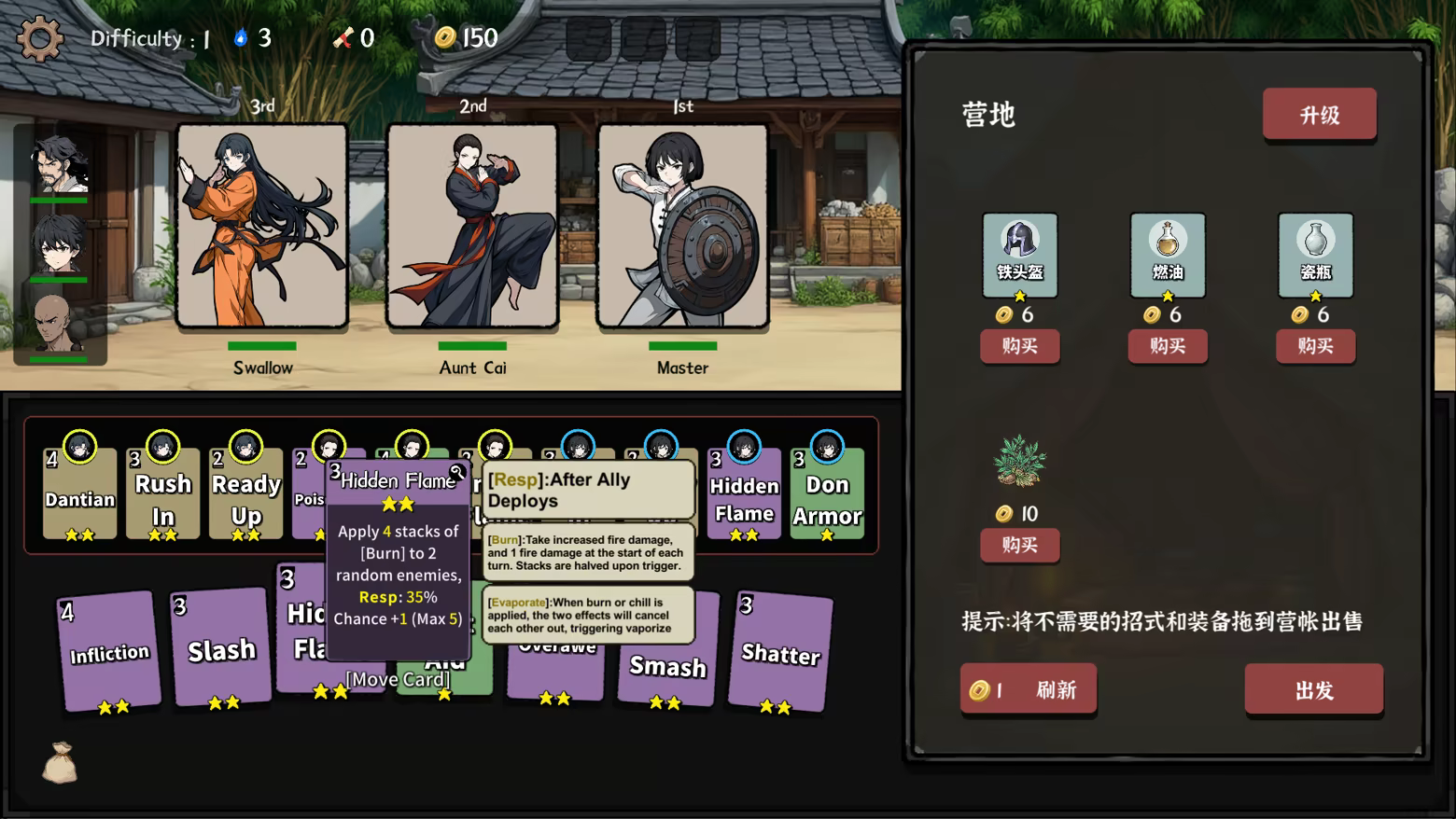This screenshot has width=1456, height=819.
Task: Select the Swallow character card
Action: (x=262, y=226)
